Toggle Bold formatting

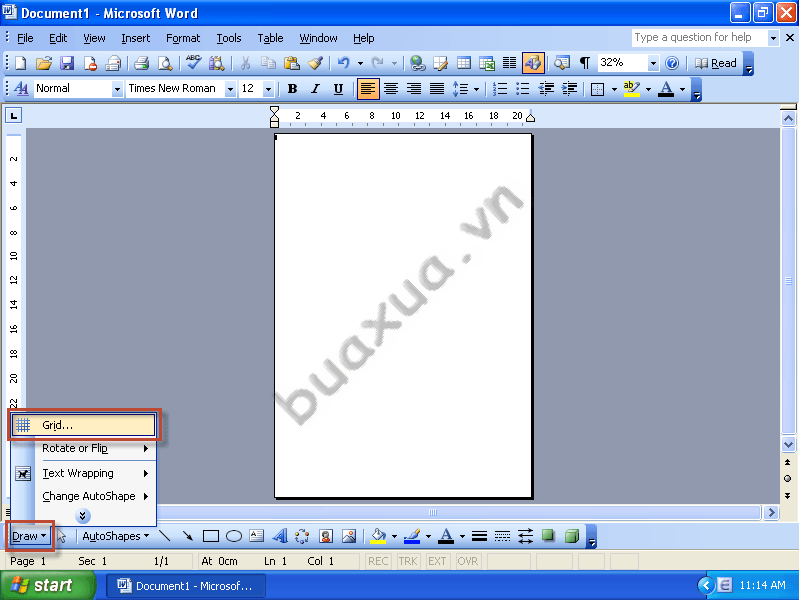click(292, 89)
